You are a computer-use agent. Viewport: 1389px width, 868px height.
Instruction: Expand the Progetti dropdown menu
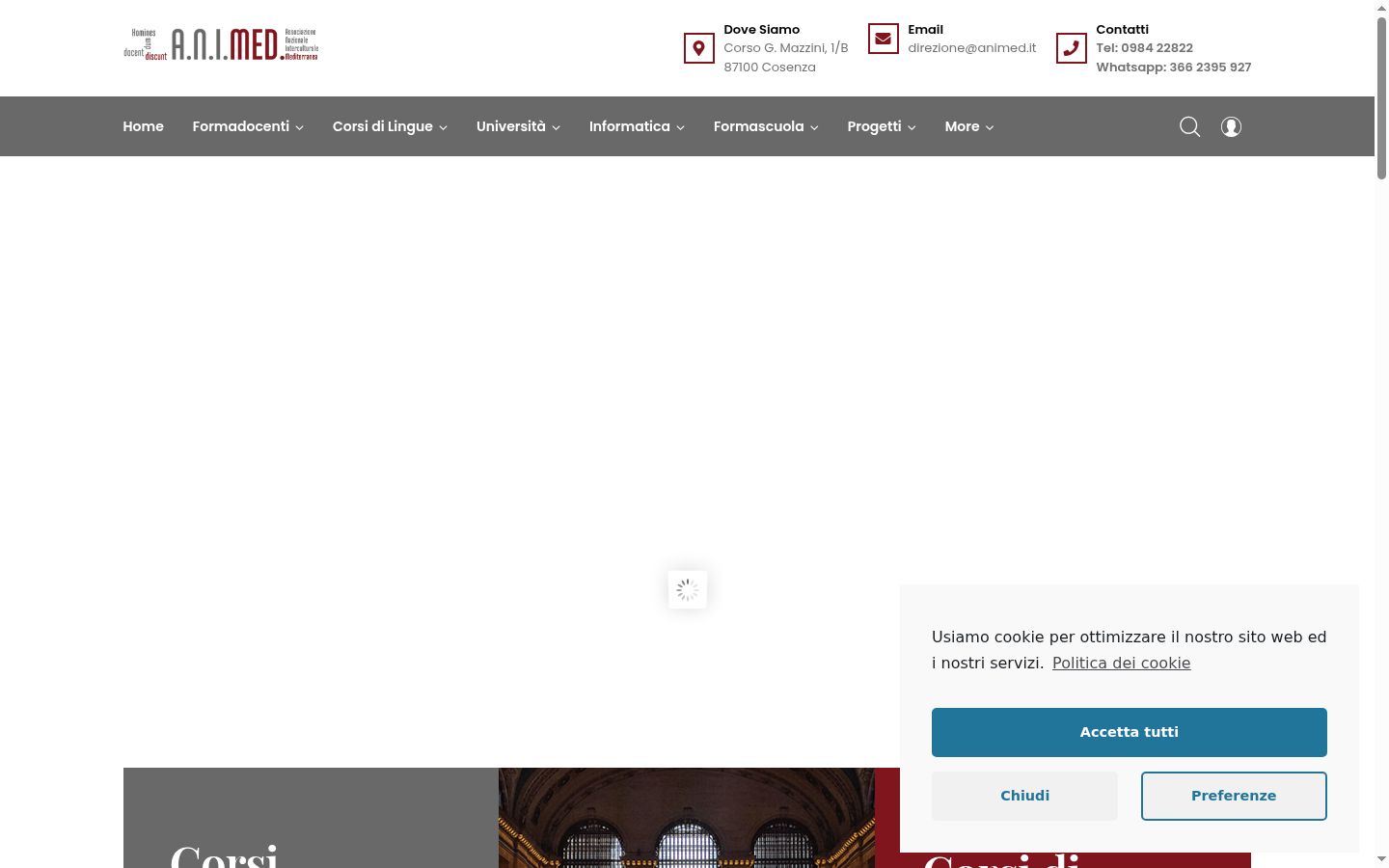point(882,126)
